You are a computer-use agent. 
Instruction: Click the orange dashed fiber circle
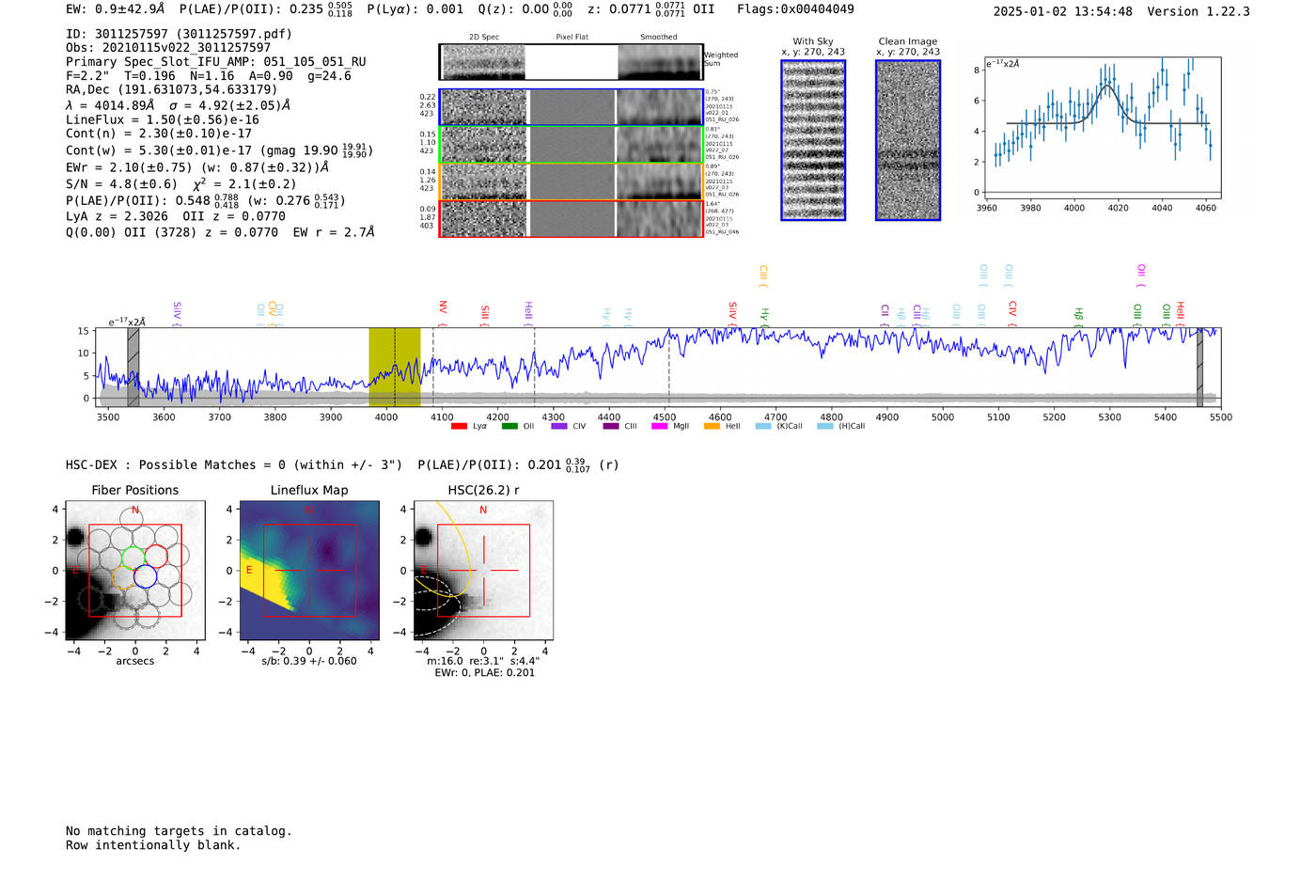pyautogui.click(x=124, y=577)
